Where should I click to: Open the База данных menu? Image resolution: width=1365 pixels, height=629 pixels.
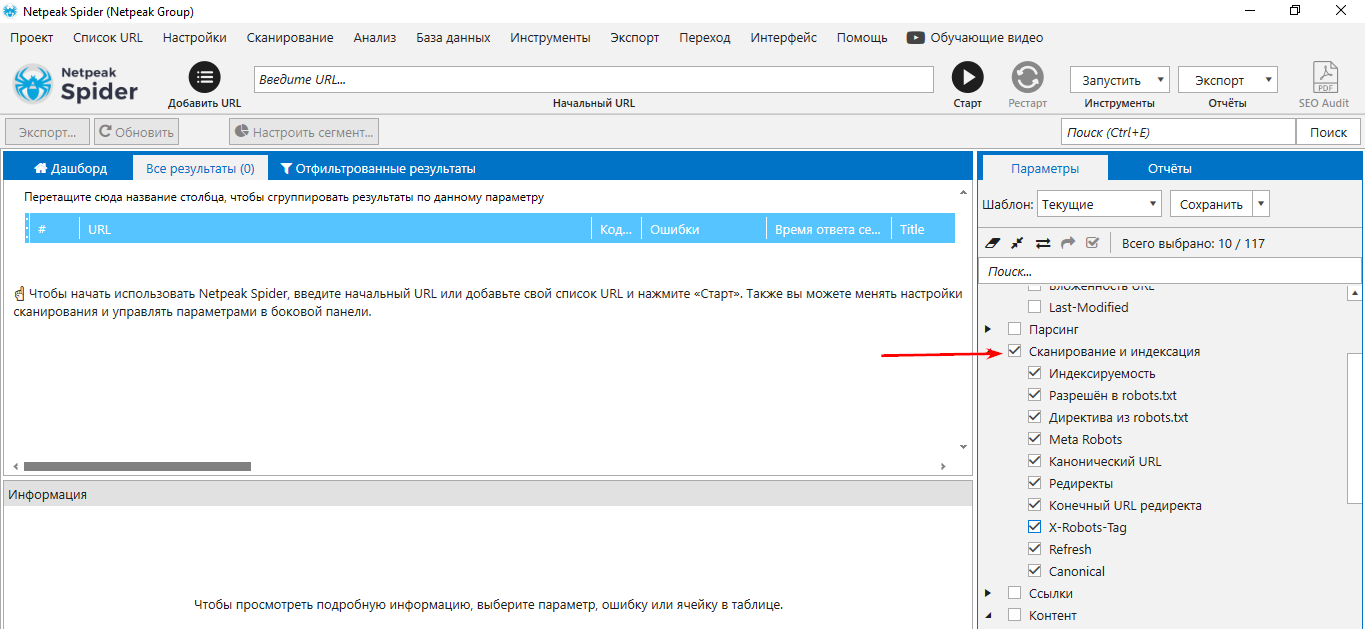click(453, 37)
